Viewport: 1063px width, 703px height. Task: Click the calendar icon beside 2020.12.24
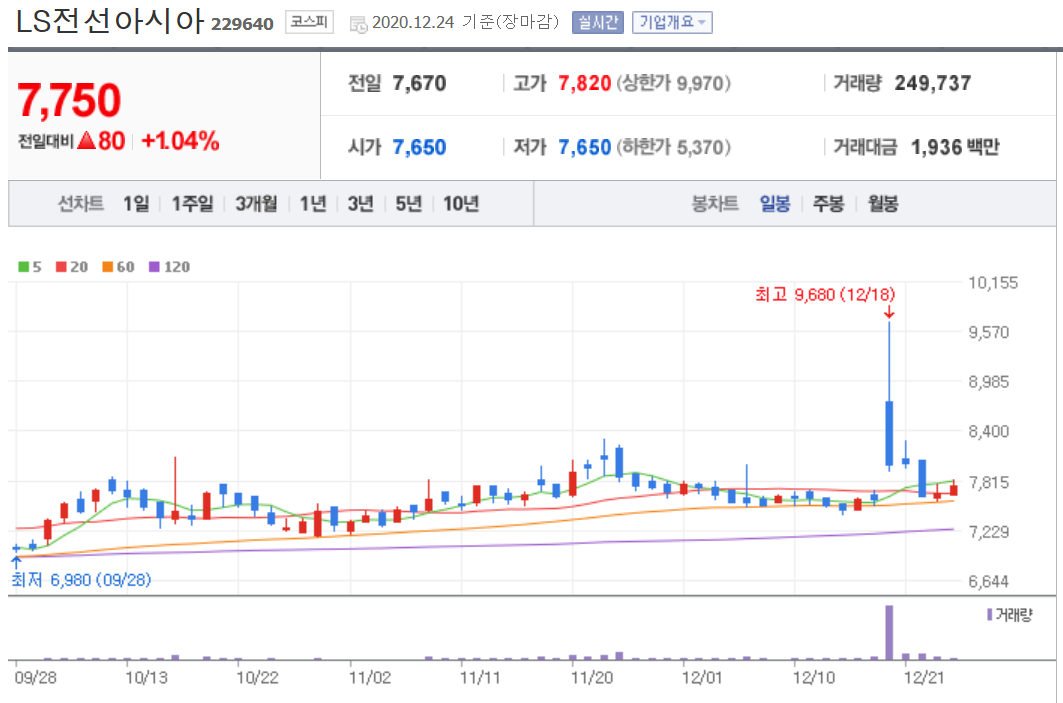click(358, 24)
